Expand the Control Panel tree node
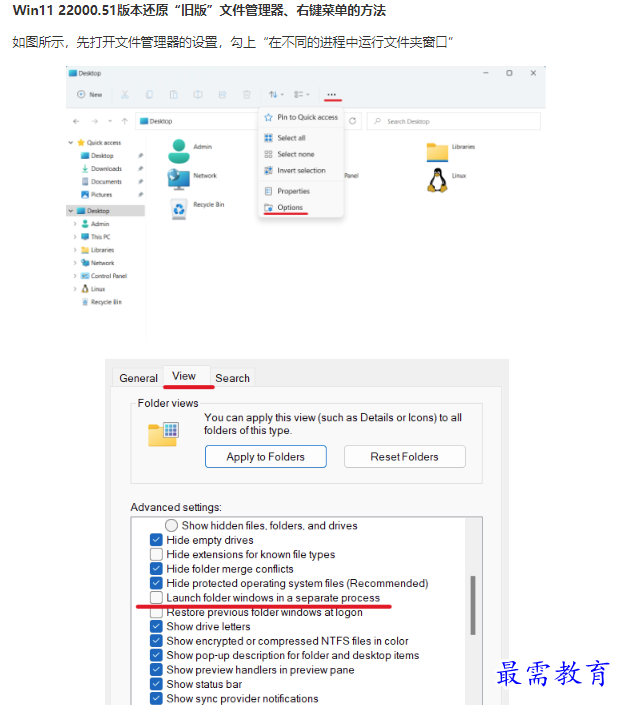 click(x=75, y=276)
